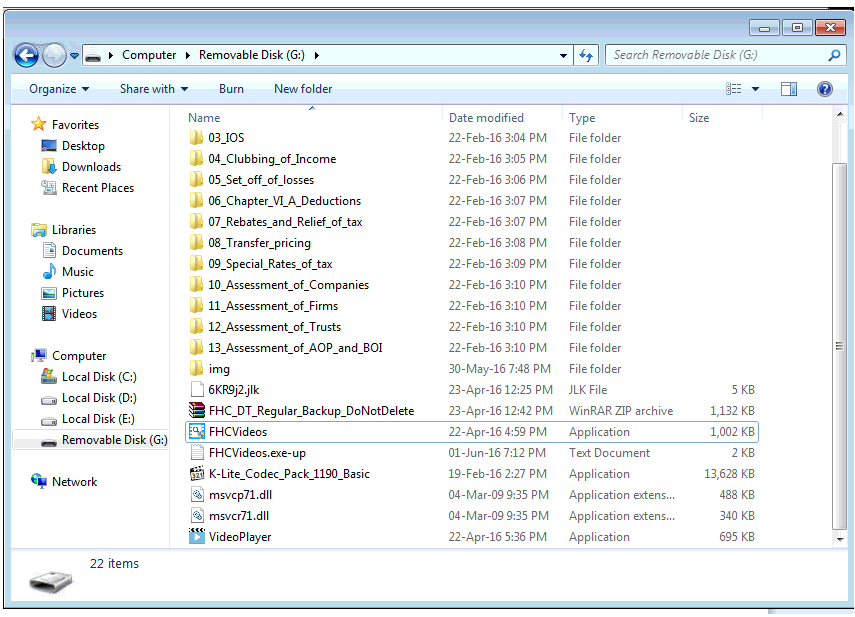Sort files by the Size column header

[x=699, y=118]
